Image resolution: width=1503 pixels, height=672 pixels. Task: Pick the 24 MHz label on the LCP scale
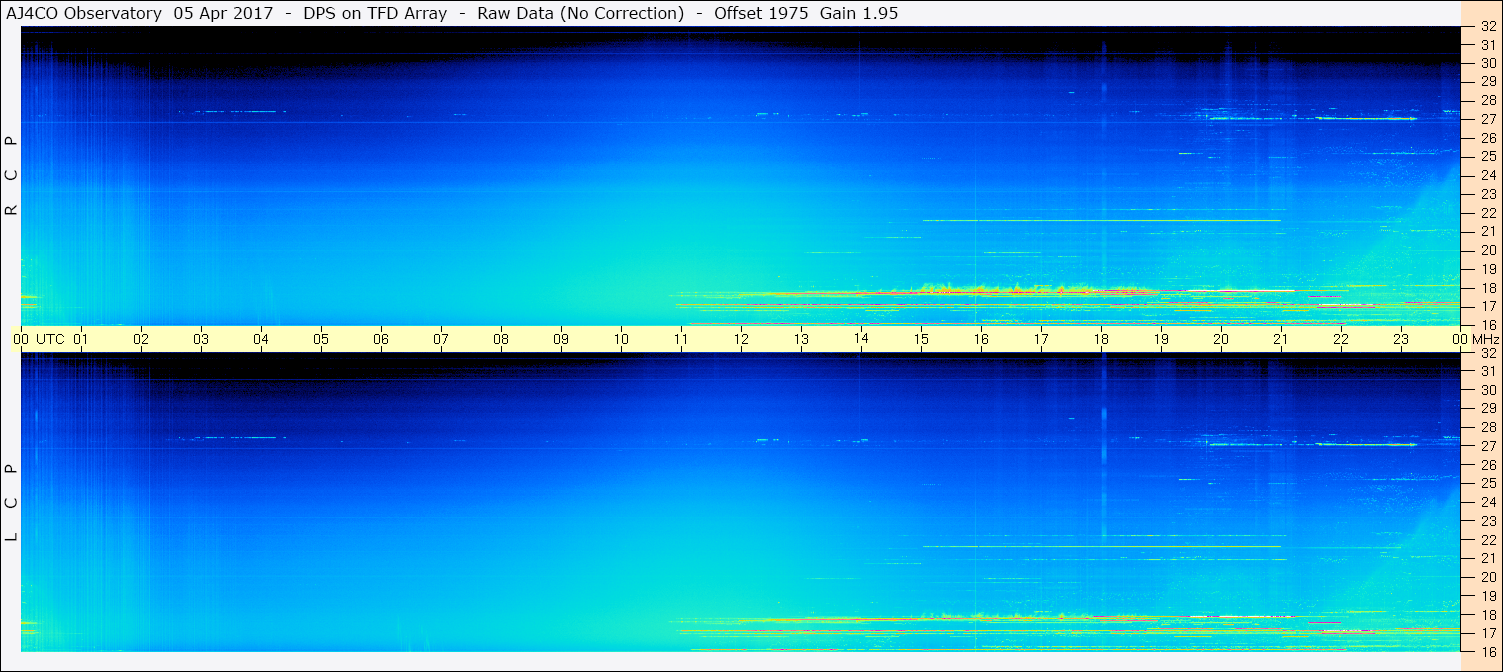1487,502
